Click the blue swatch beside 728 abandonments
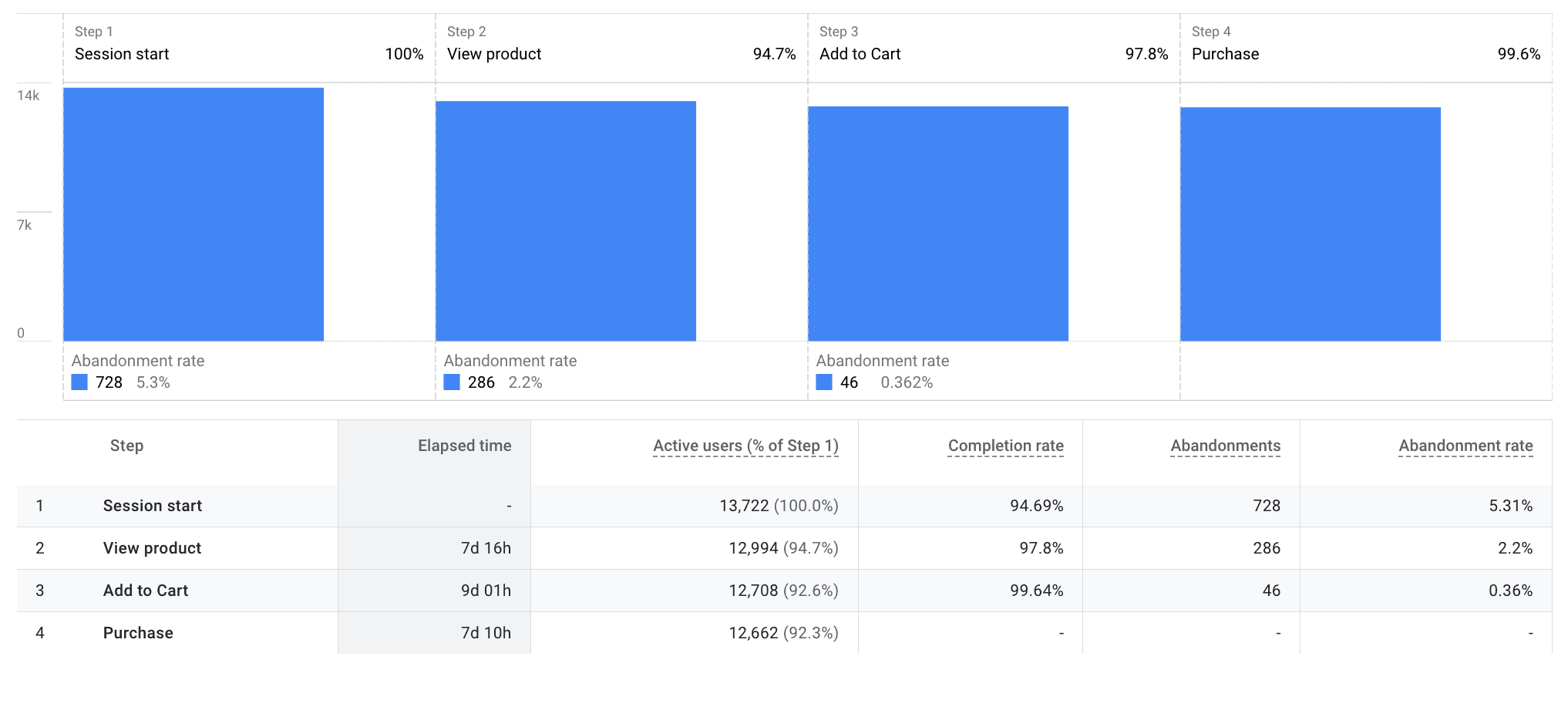This screenshot has width=1568, height=717. 79,382
